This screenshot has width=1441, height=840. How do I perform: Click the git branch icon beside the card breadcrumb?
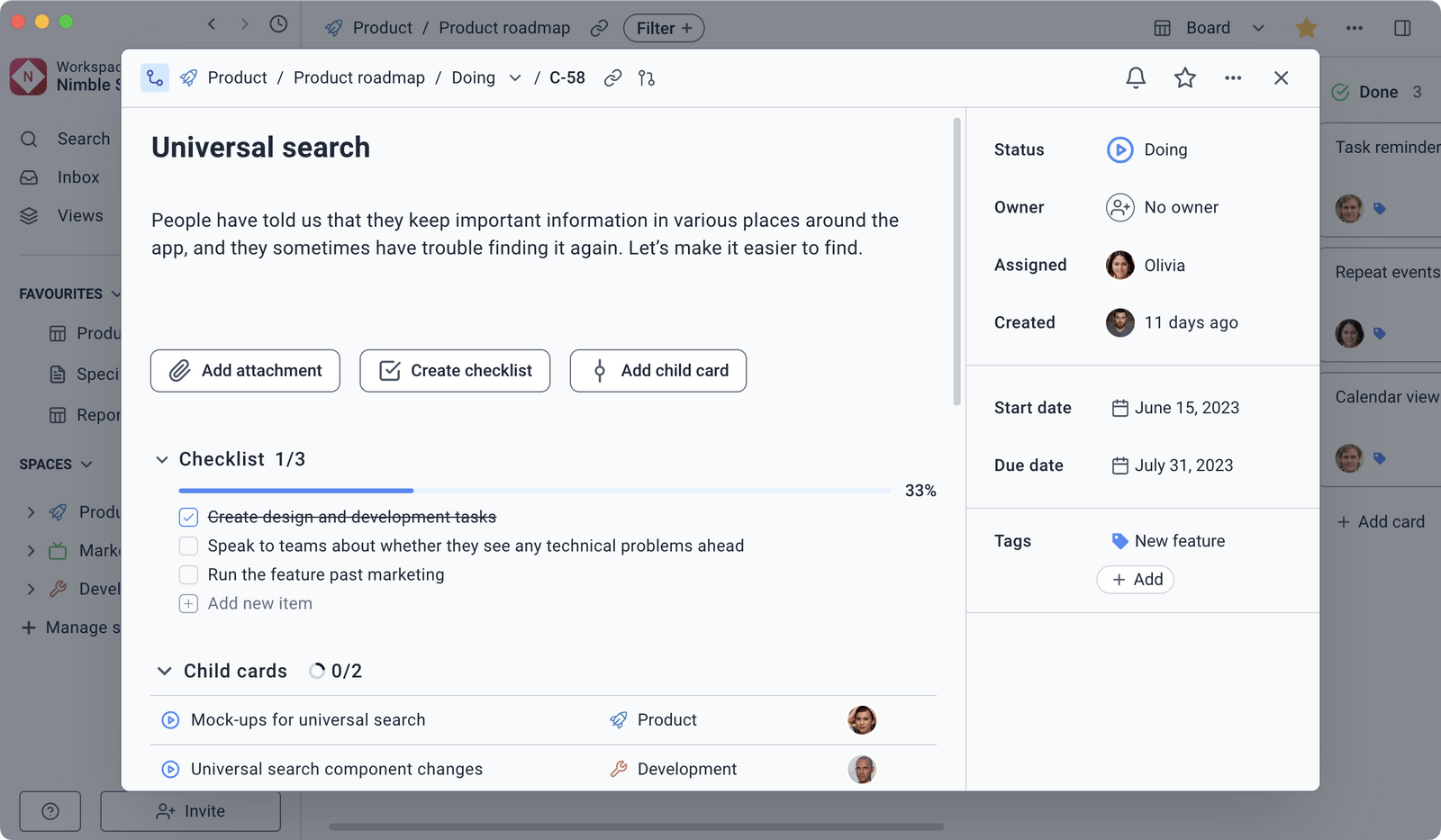[x=646, y=78]
